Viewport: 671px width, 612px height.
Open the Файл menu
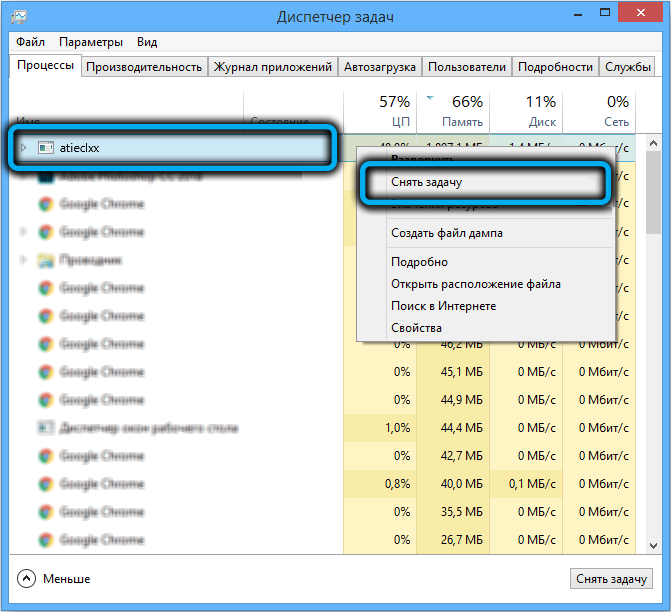(29, 42)
